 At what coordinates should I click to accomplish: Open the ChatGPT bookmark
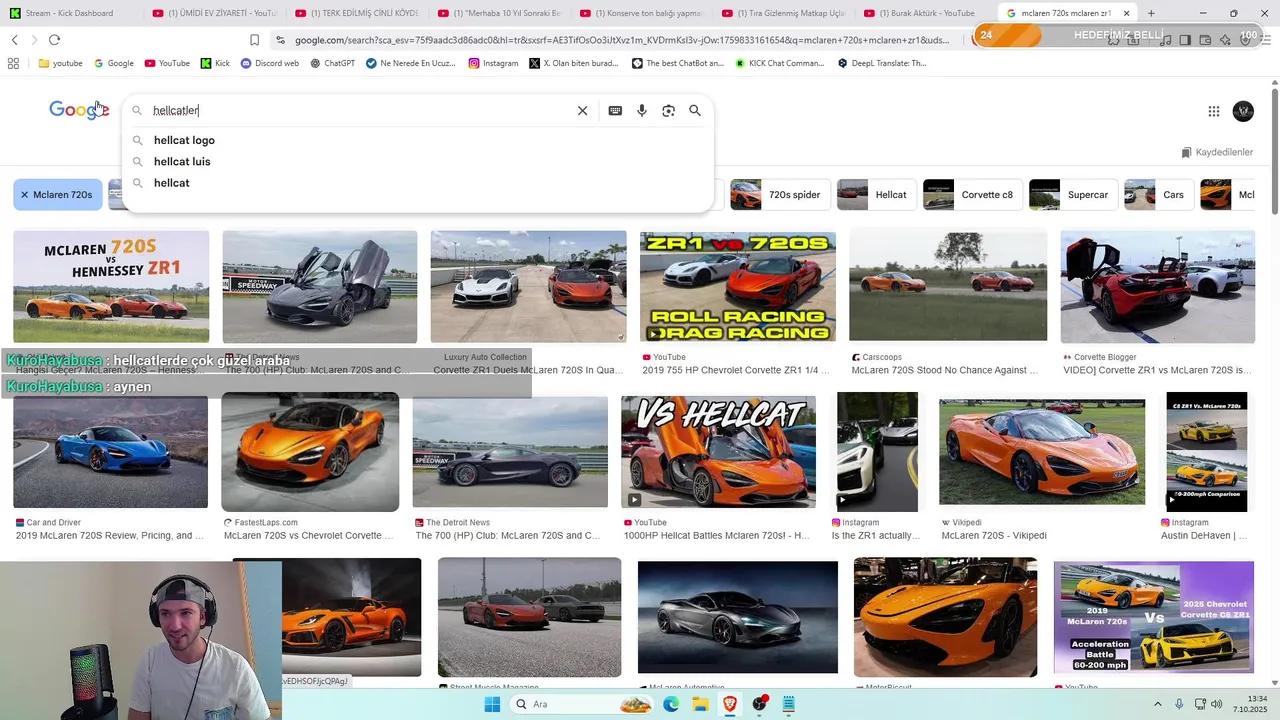coord(332,63)
